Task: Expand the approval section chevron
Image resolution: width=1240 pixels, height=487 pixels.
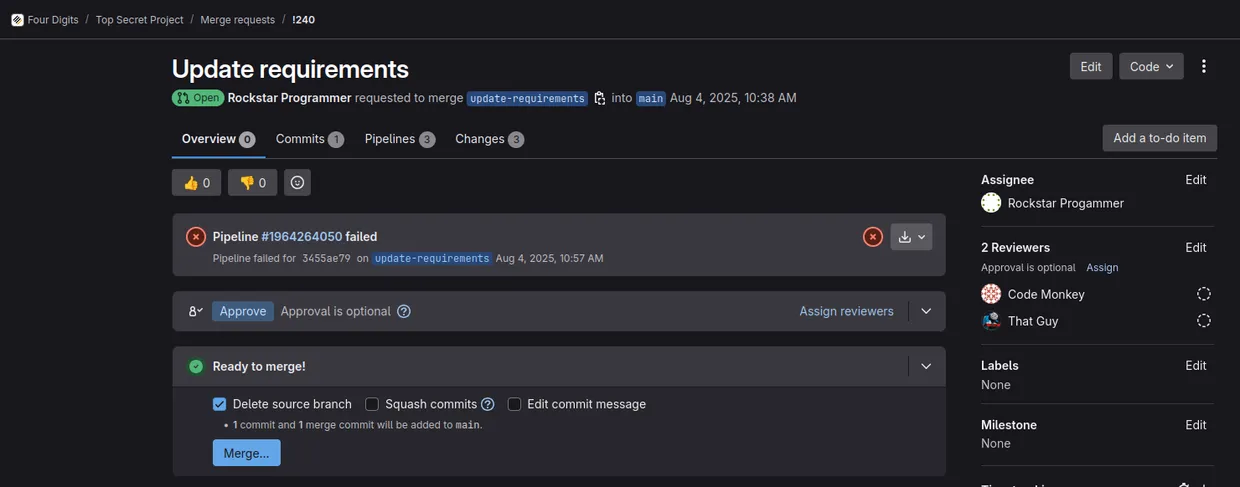Action: [926, 311]
